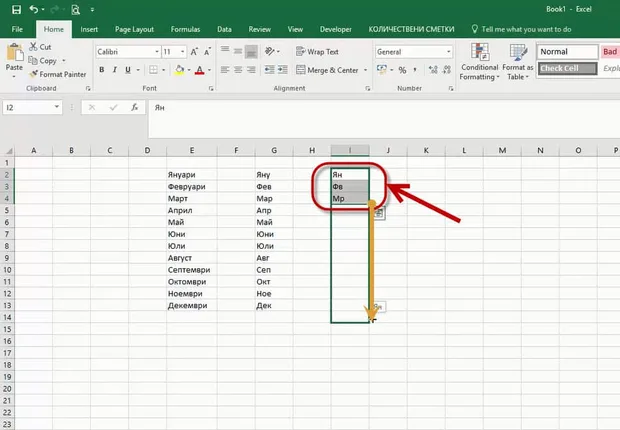Image resolution: width=620 pixels, height=430 pixels.
Task: Align text right
Action: click(251, 70)
